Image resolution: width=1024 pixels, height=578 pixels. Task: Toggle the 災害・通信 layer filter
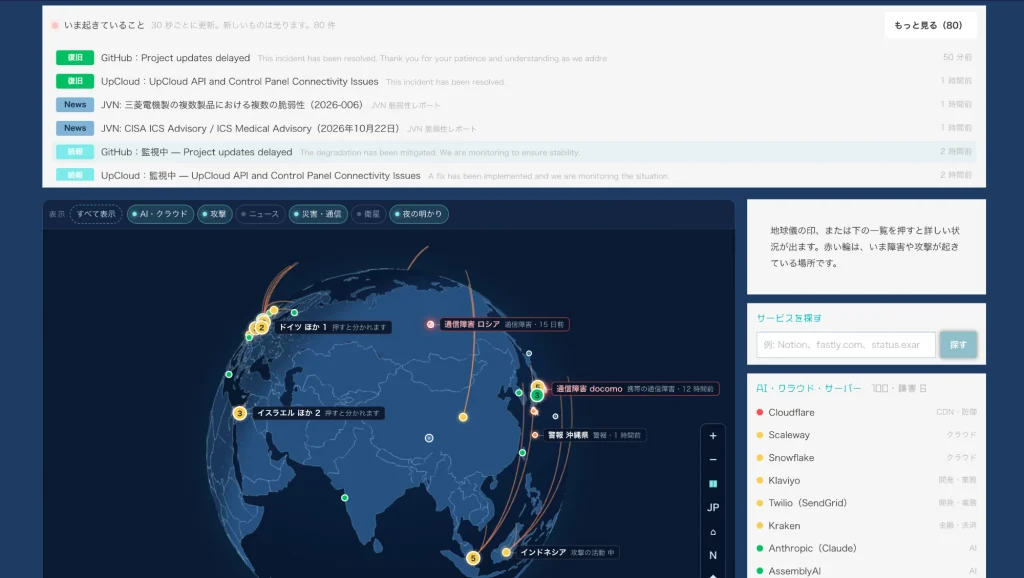coord(317,214)
